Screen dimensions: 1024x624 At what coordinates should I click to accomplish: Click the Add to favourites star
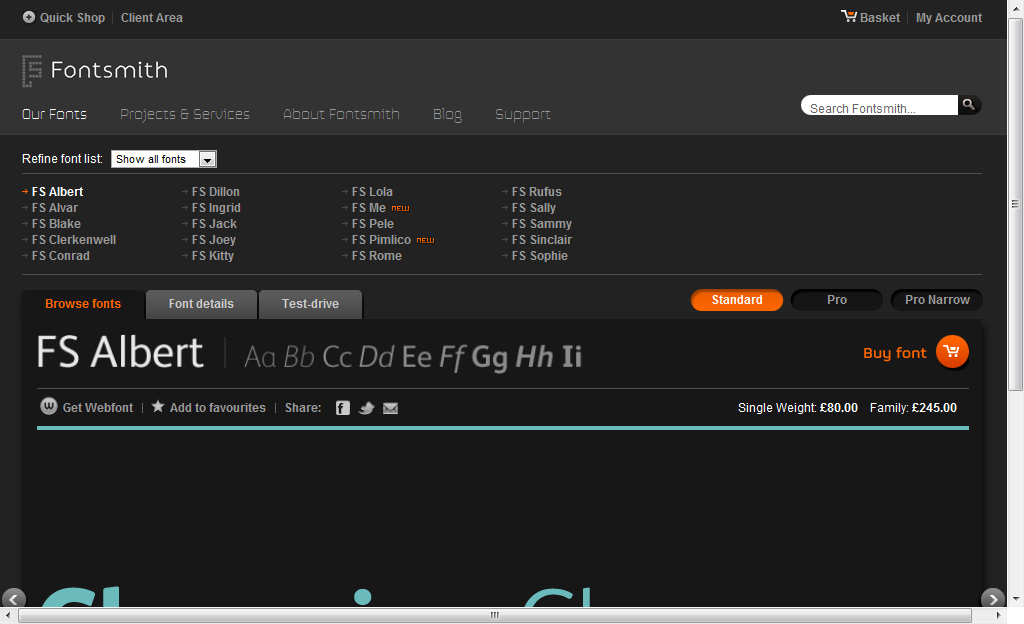point(158,407)
